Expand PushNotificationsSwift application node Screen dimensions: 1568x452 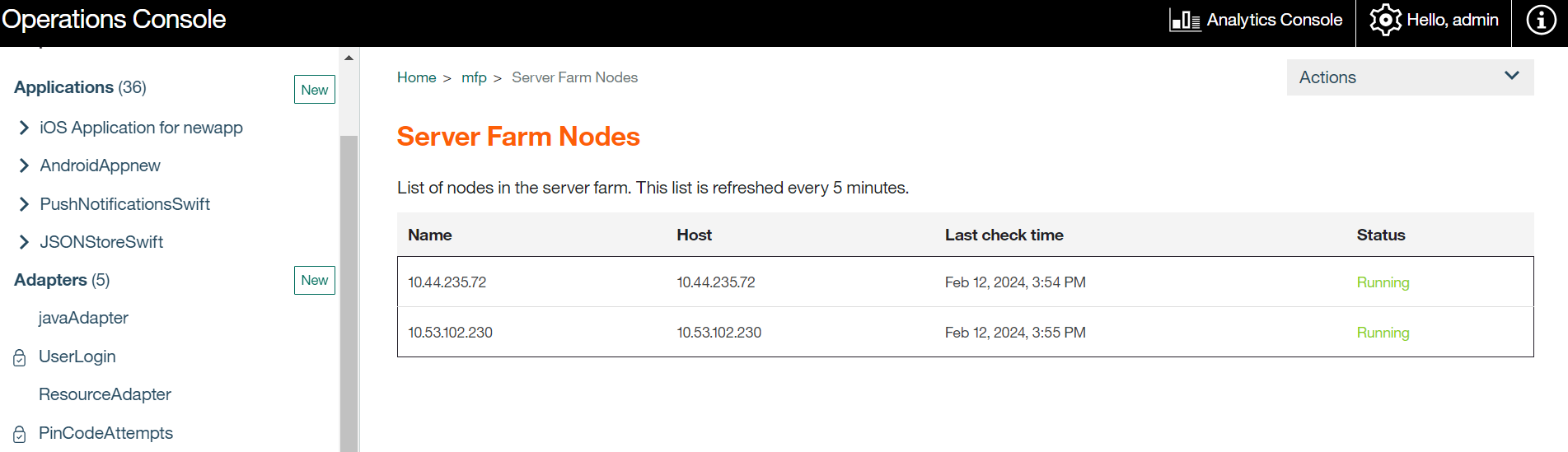click(x=24, y=204)
